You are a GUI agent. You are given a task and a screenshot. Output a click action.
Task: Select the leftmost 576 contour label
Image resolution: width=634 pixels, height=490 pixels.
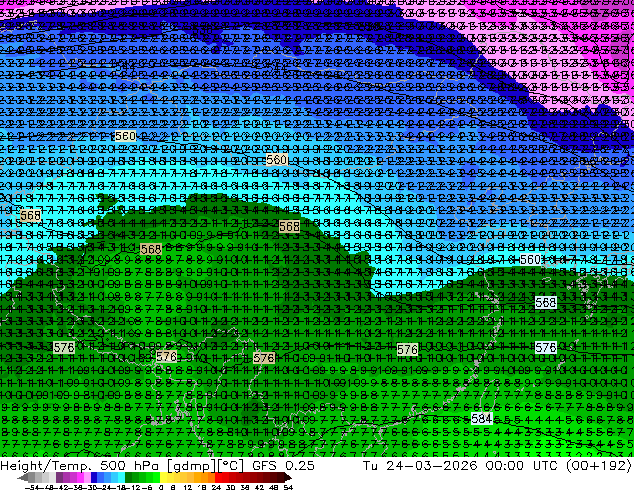(64, 347)
